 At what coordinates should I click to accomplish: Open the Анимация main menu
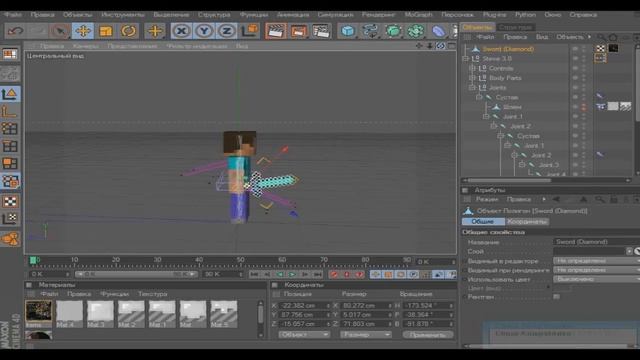point(293,15)
